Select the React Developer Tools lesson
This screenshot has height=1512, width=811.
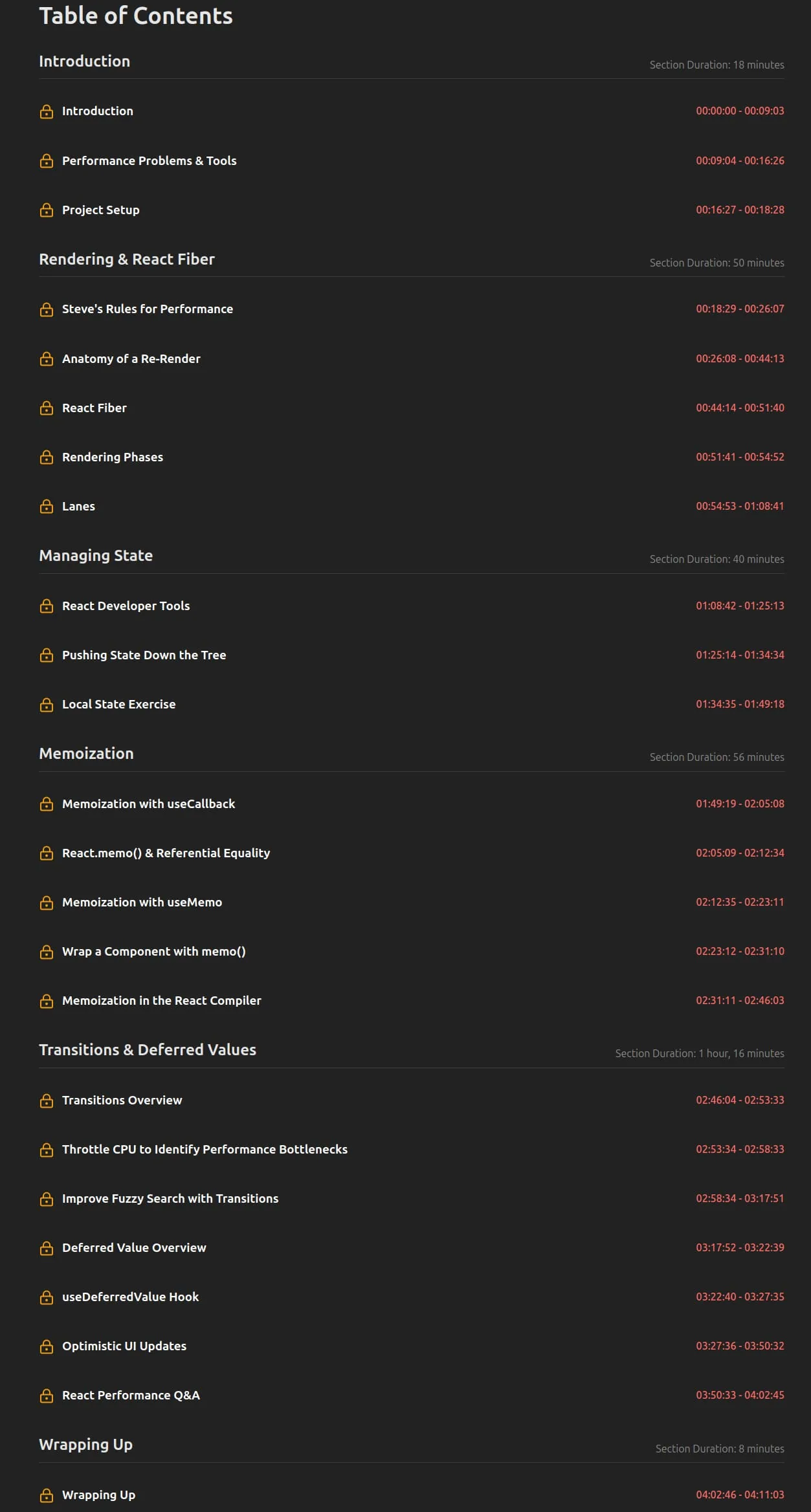pyautogui.click(x=126, y=606)
